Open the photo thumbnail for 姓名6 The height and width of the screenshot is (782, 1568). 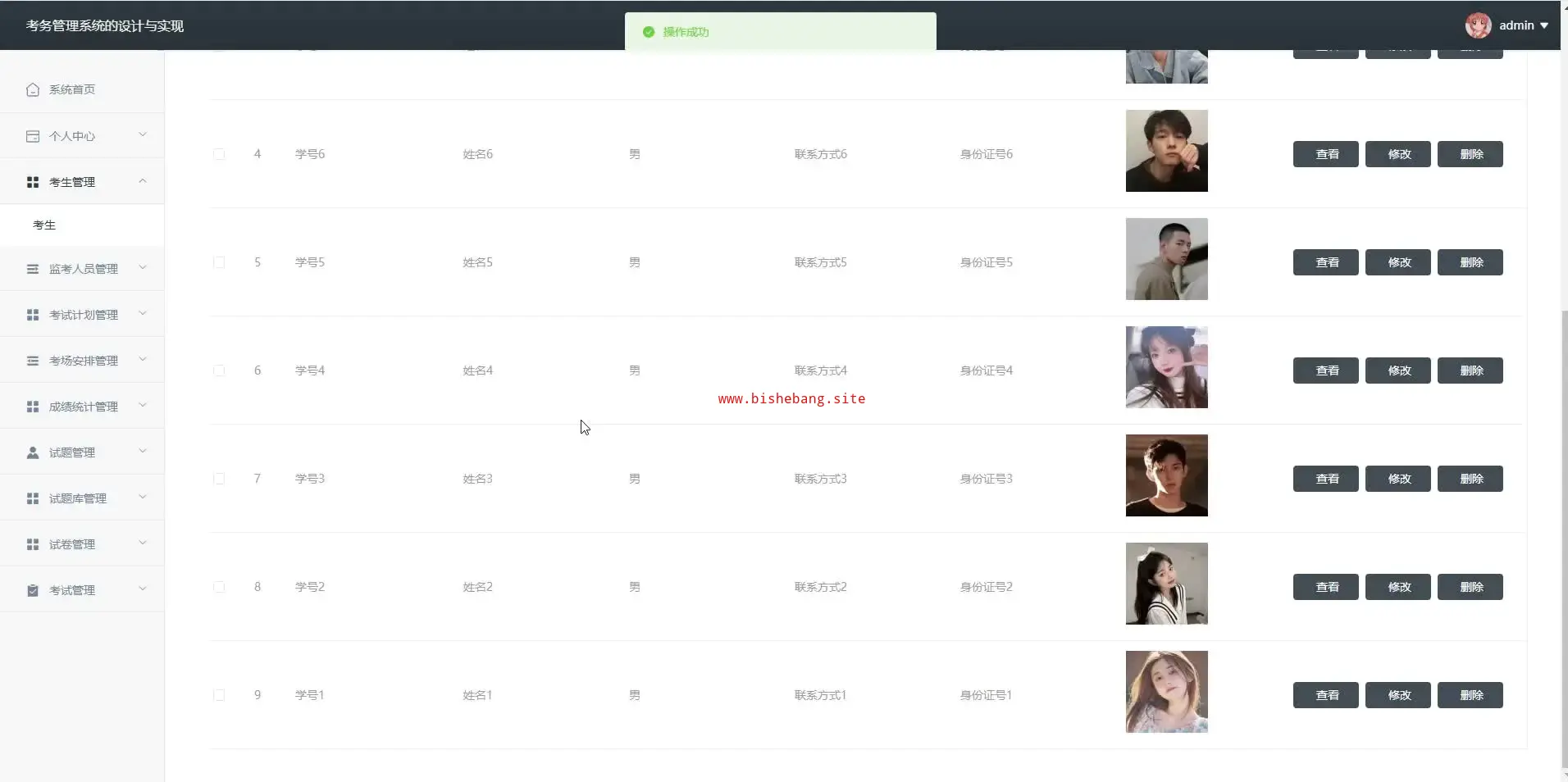pos(1167,151)
